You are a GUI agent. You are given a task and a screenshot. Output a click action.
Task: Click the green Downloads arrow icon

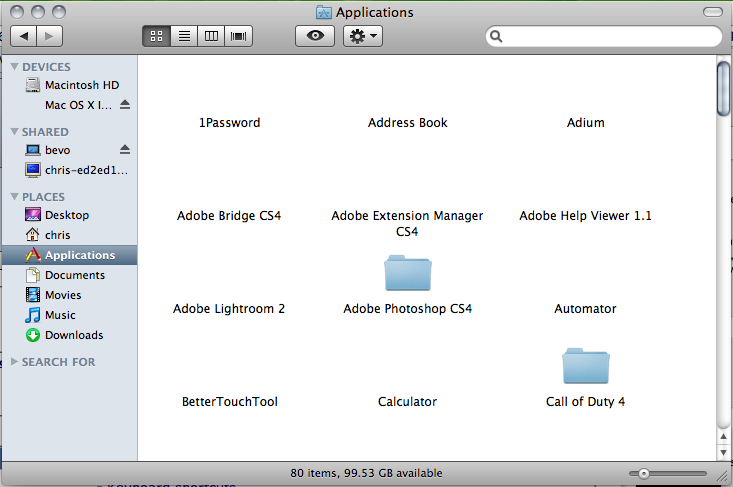coord(33,335)
